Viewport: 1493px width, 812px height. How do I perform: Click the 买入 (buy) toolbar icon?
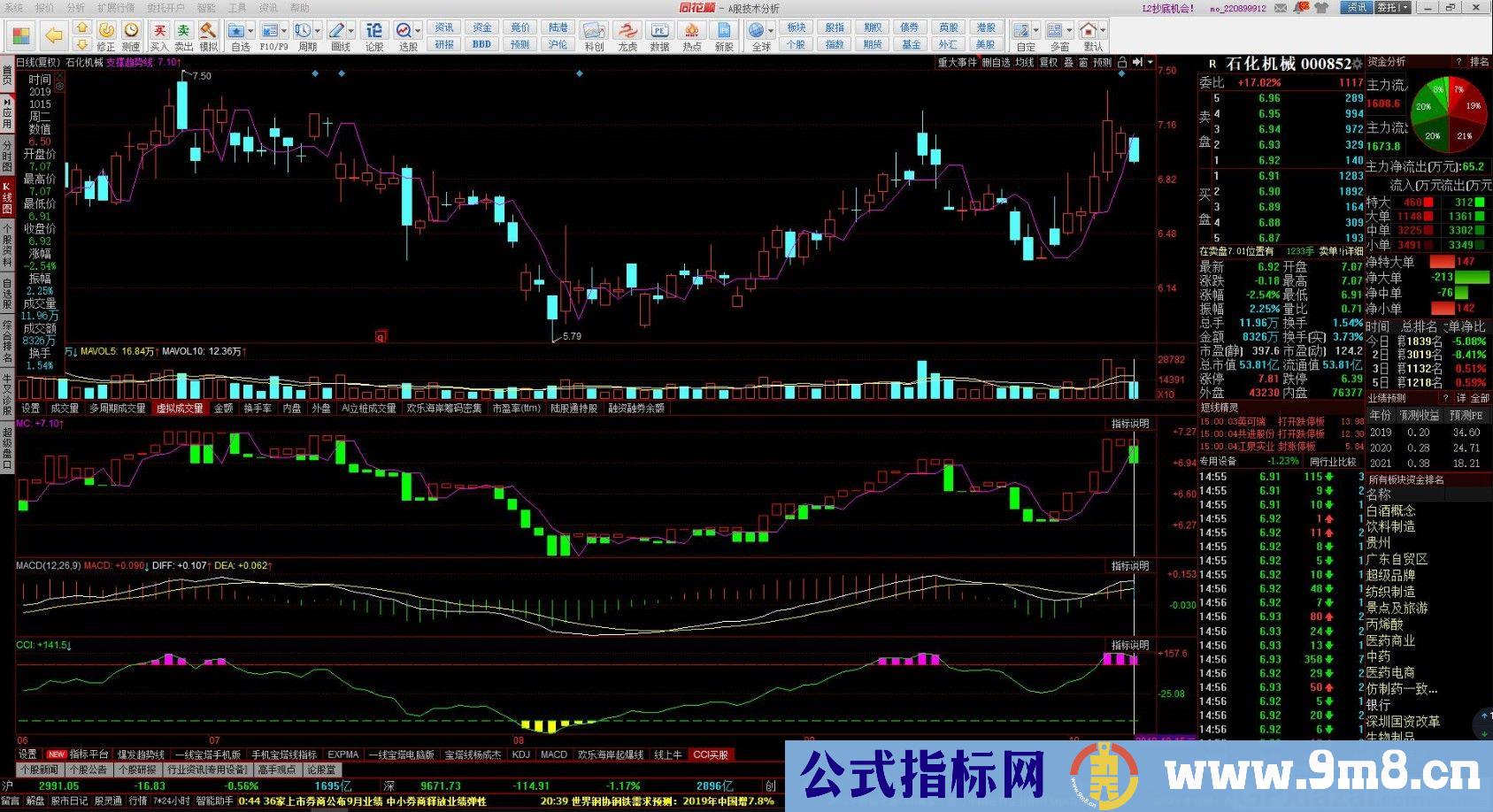pyautogui.click(x=159, y=35)
